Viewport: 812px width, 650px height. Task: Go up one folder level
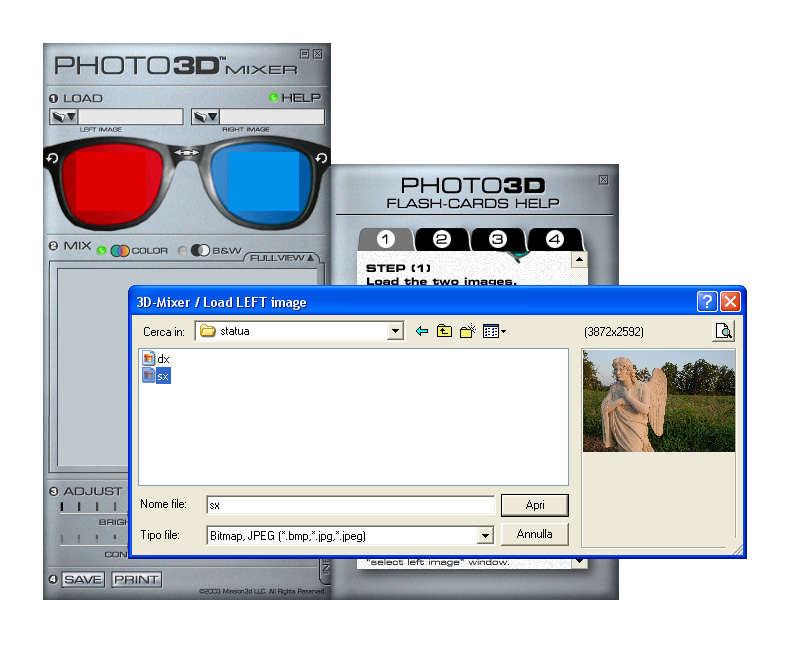coord(444,331)
